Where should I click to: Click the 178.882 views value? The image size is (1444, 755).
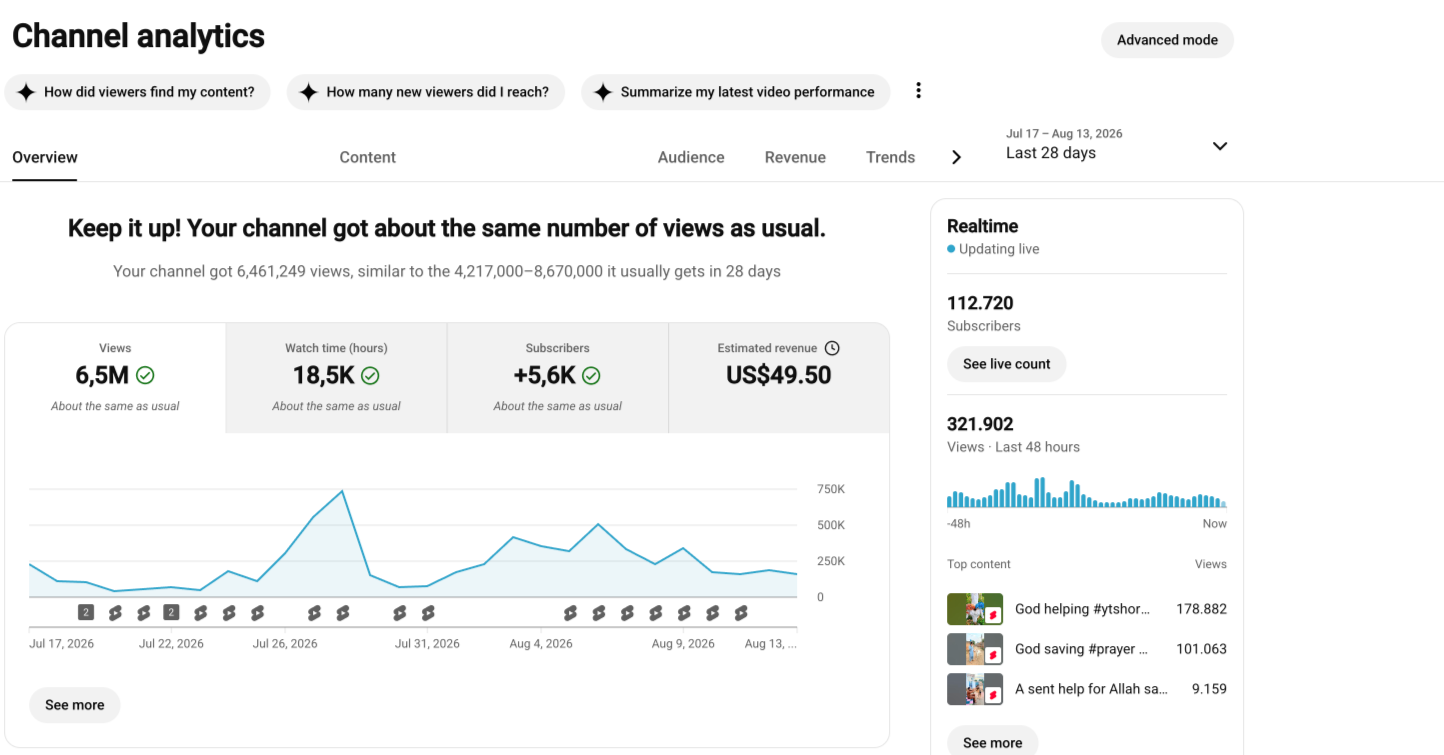coord(1201,609)
